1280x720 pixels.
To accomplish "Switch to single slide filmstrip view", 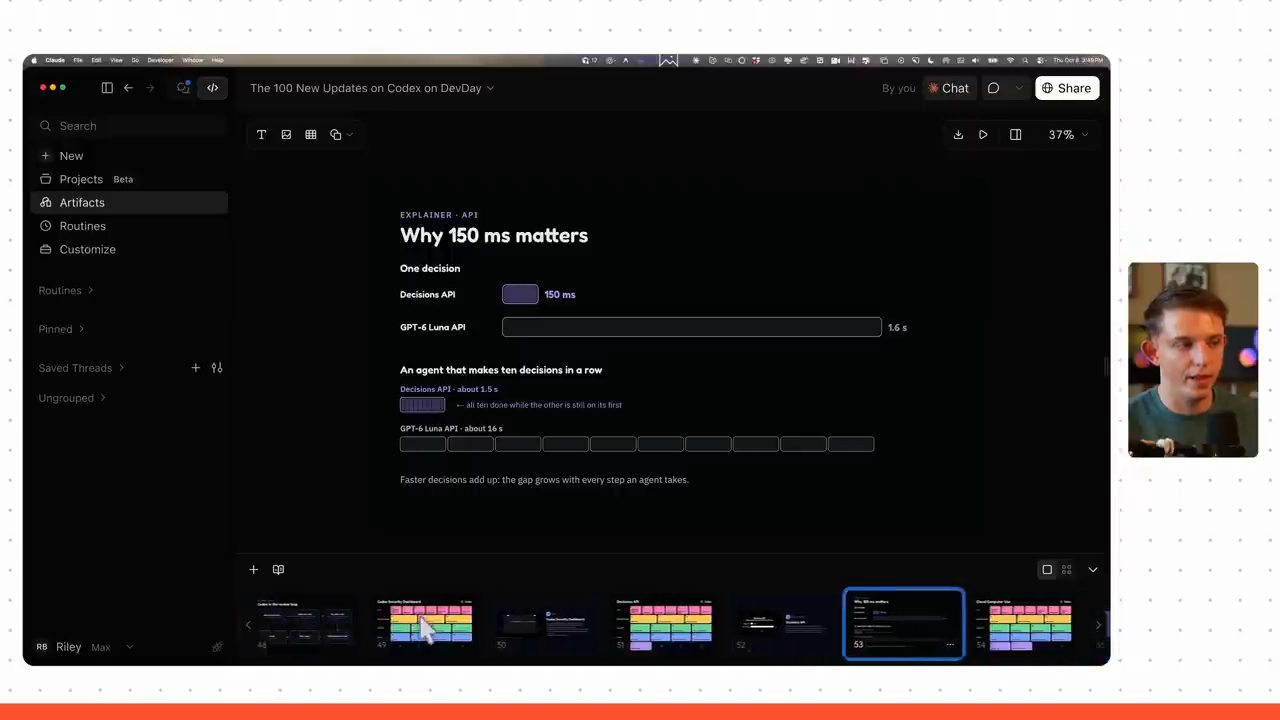I will pos(1047,570).
